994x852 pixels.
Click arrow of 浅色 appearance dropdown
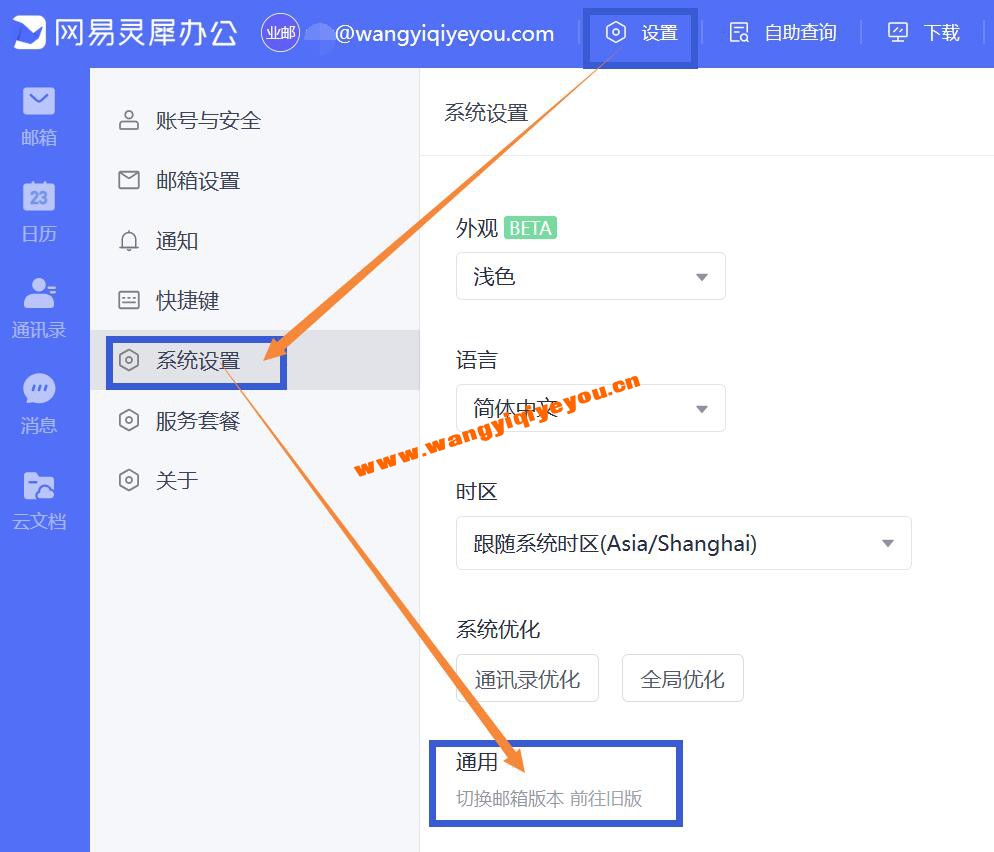[x=702, y=277]
